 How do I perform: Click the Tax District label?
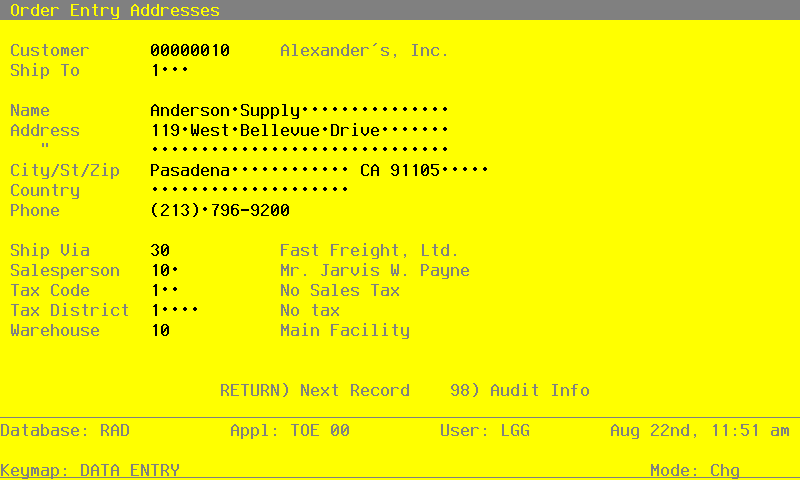click(x=69, y=310)
